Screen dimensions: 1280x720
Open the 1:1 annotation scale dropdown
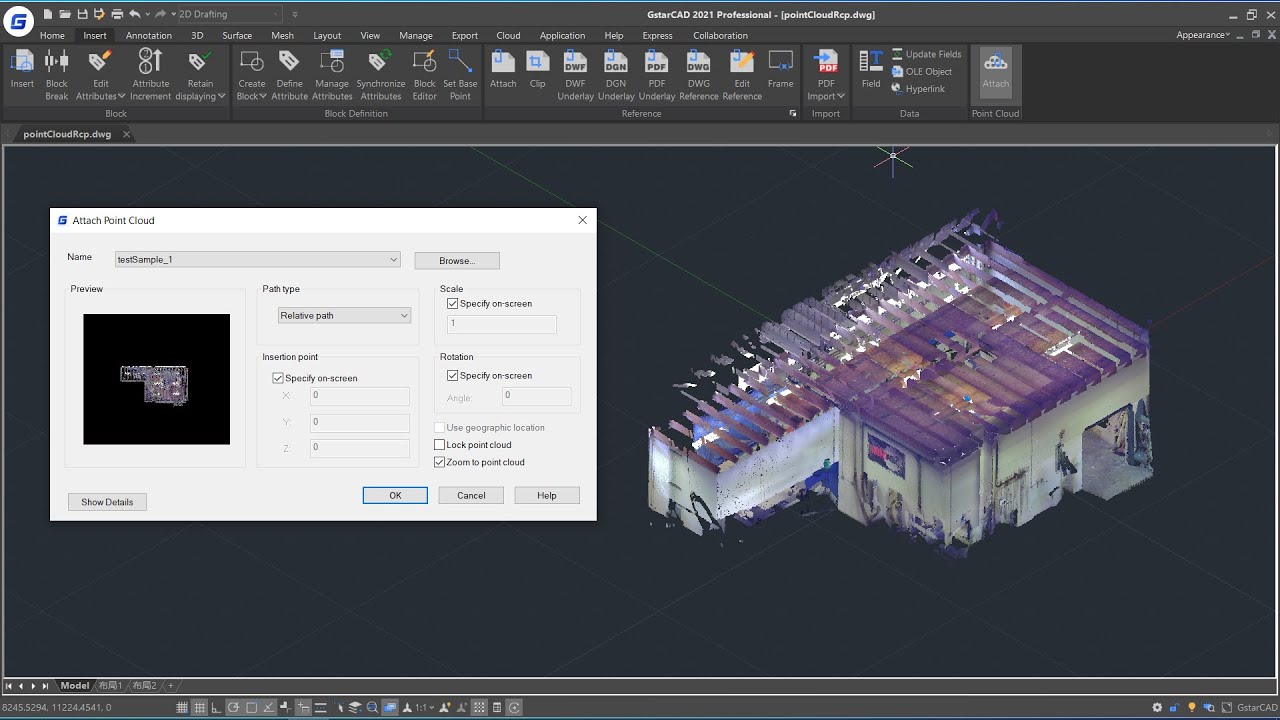point(424,707)
